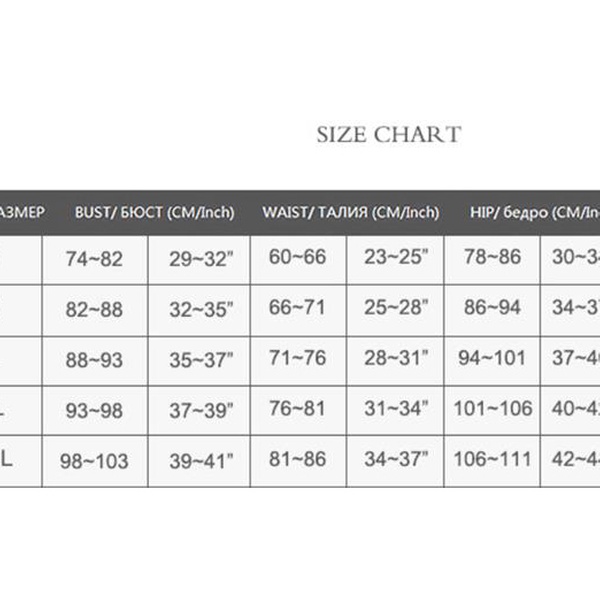Select the 23~25" waist inch cell
This screenshot has width=600, height=600.
[x=396, y=258]
